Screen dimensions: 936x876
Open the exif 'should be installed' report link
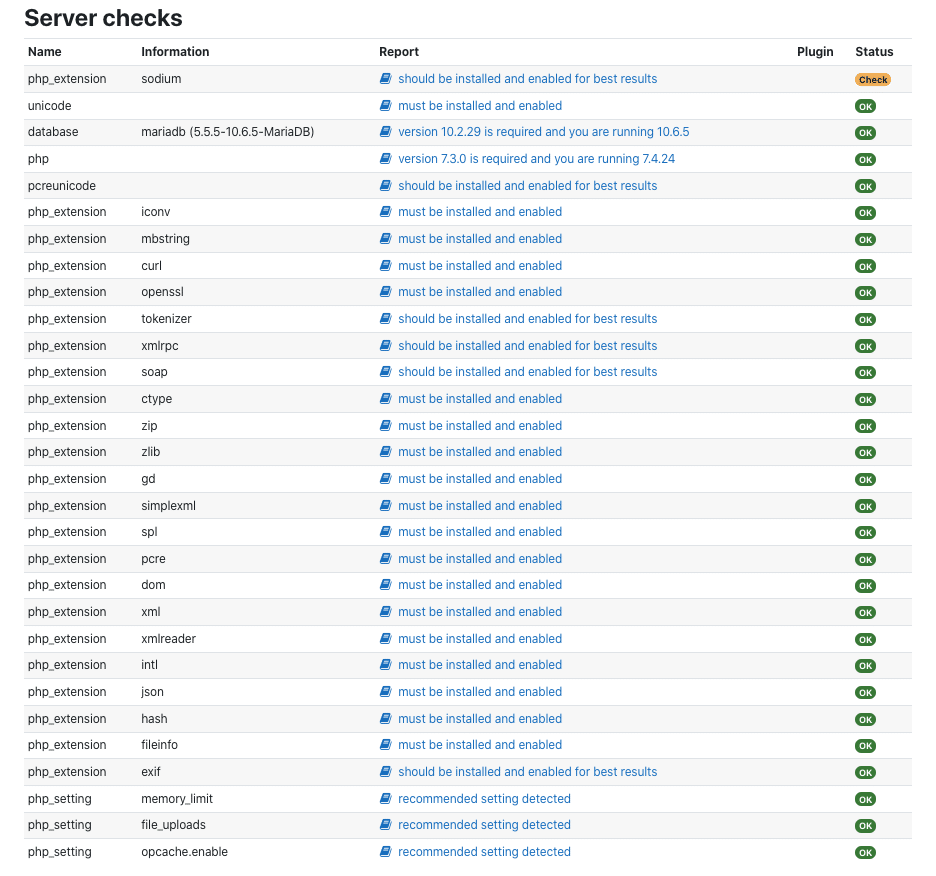point(527,772)
